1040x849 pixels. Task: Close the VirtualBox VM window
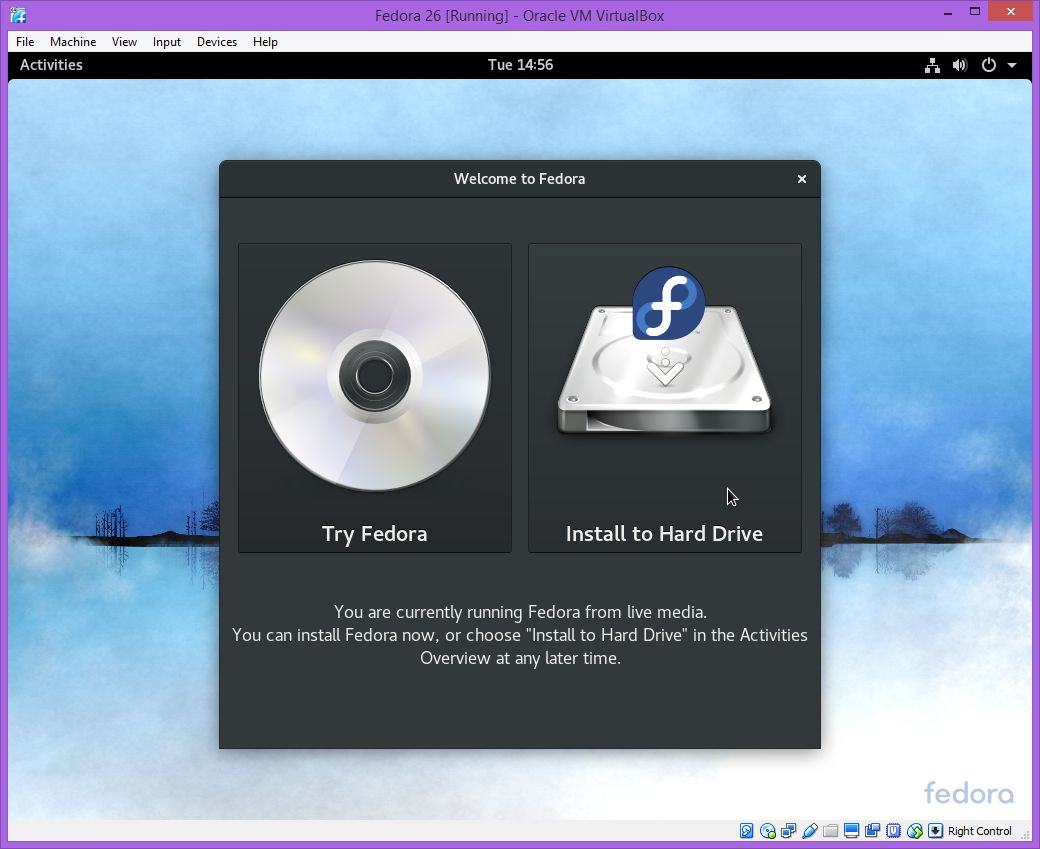tap(1011, 11)
